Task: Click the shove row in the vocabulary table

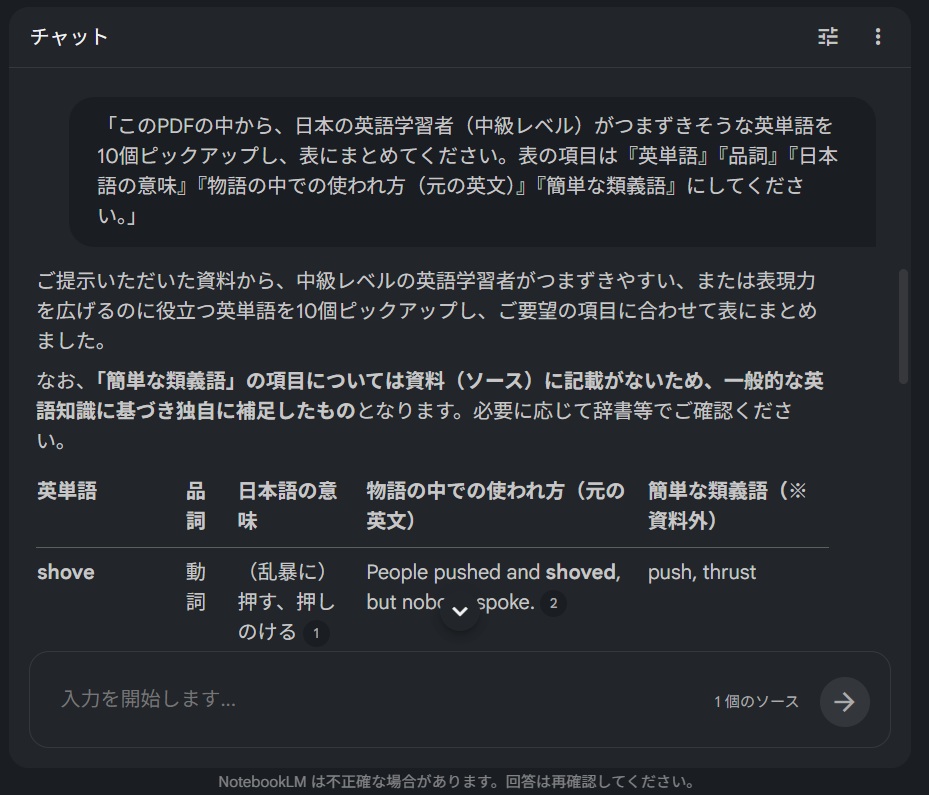Action: (x=65, y=572)
